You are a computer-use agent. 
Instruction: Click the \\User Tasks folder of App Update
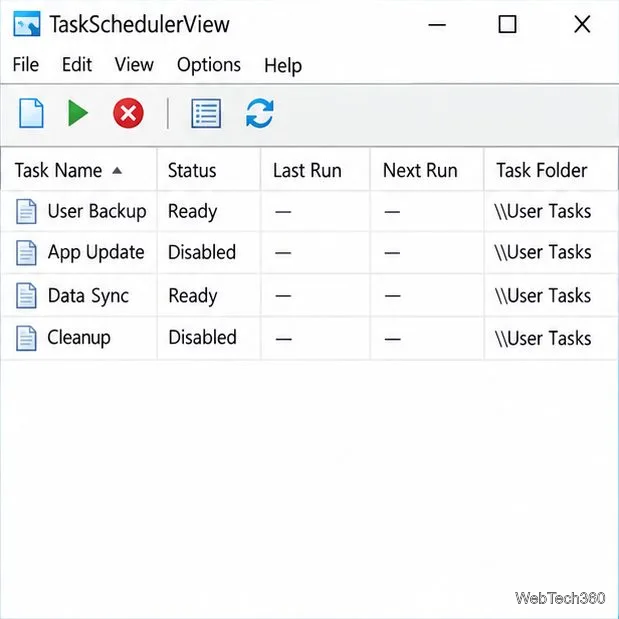click(543, 252)
